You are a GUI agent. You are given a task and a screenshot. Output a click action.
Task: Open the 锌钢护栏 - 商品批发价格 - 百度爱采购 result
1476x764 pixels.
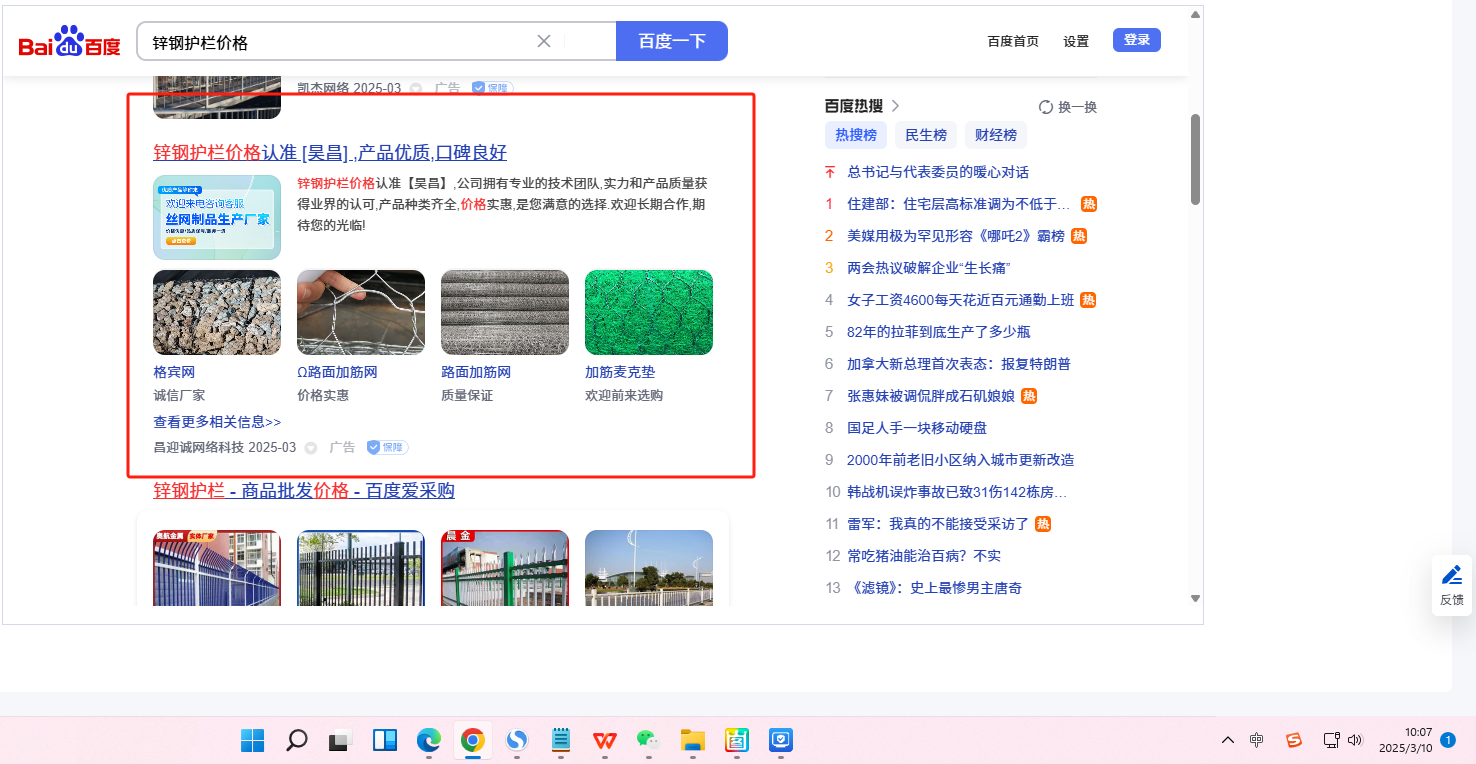(304, 491)
